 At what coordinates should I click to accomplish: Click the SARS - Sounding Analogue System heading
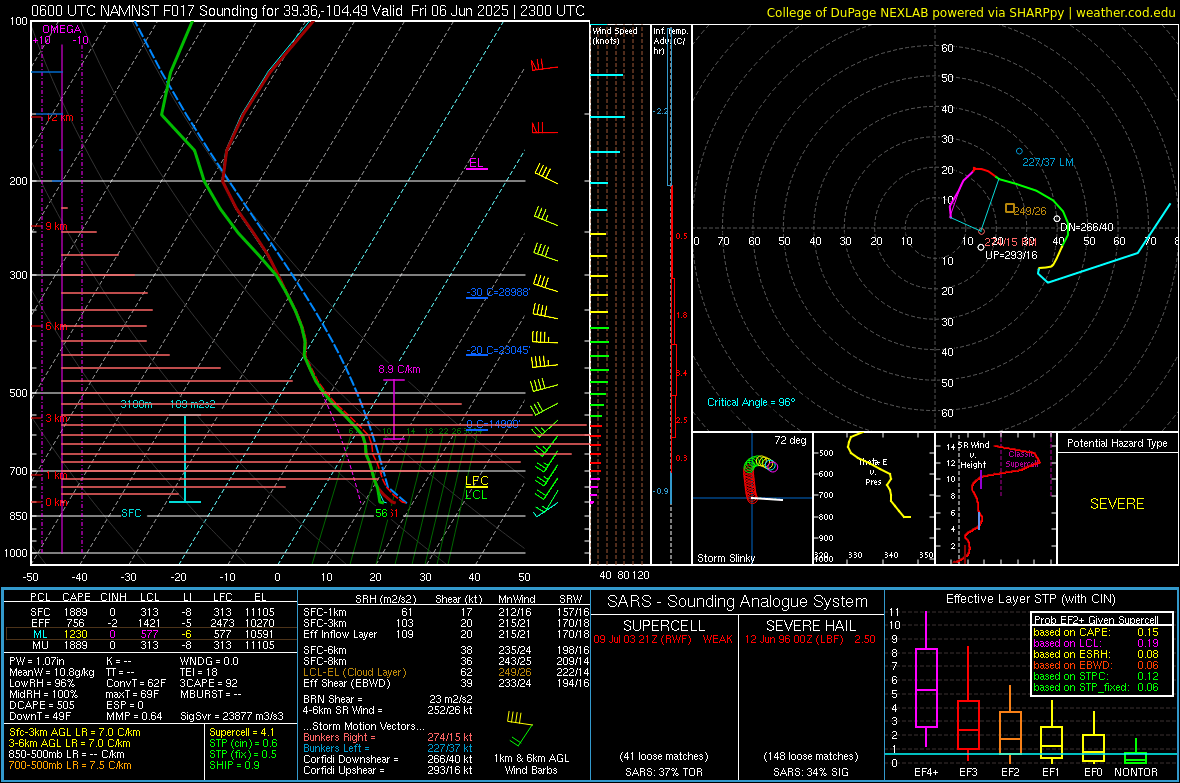tap(738, 601)
